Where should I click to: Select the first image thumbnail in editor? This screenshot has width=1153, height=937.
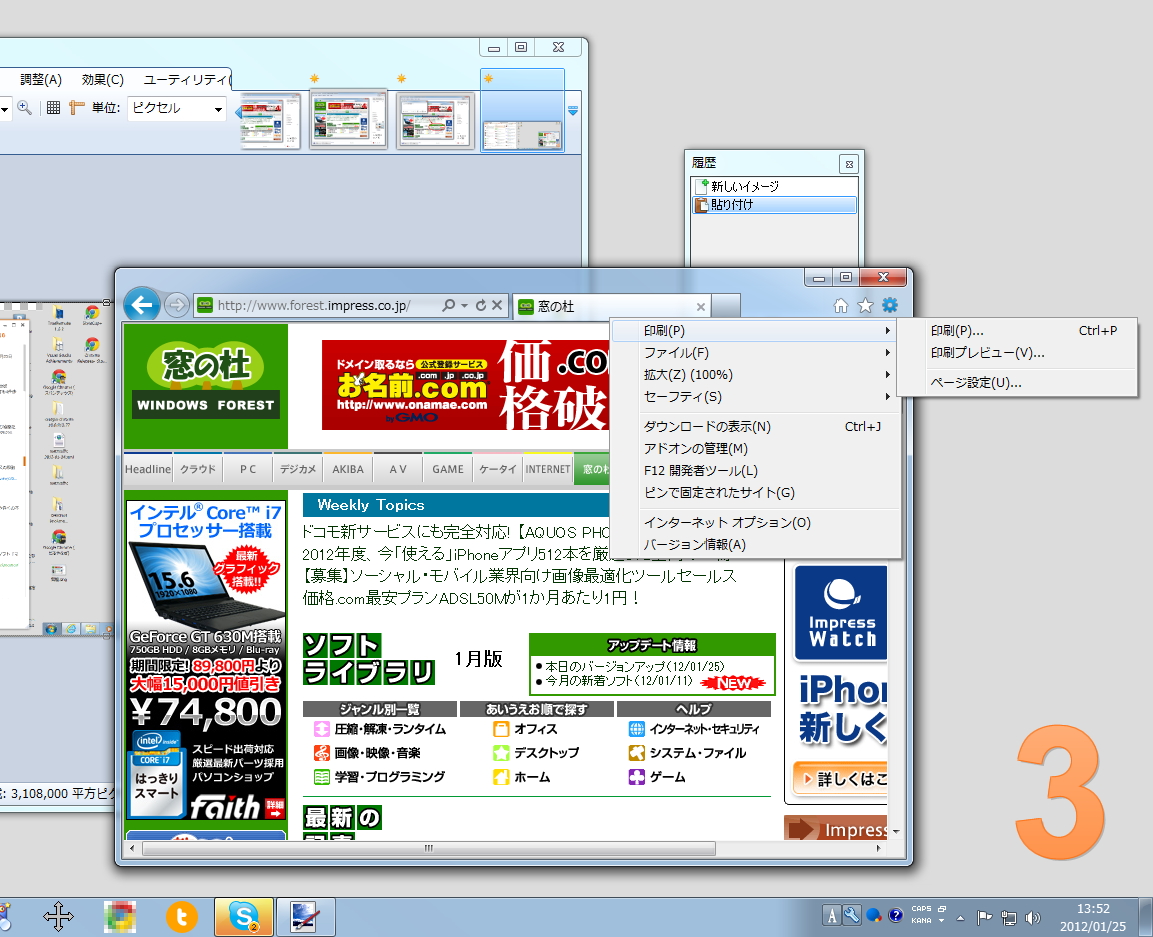[270, 121]
